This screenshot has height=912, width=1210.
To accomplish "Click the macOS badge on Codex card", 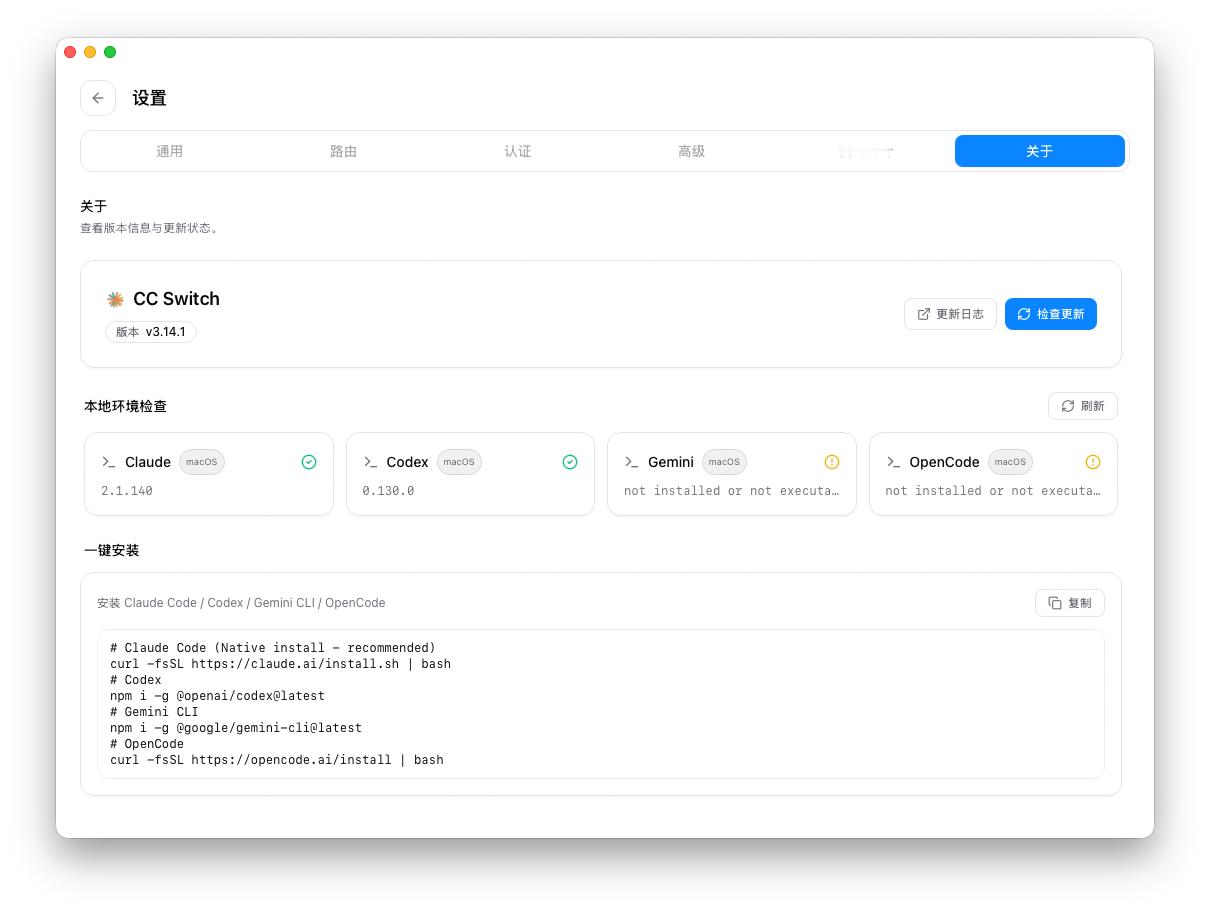I will [459, 462].
